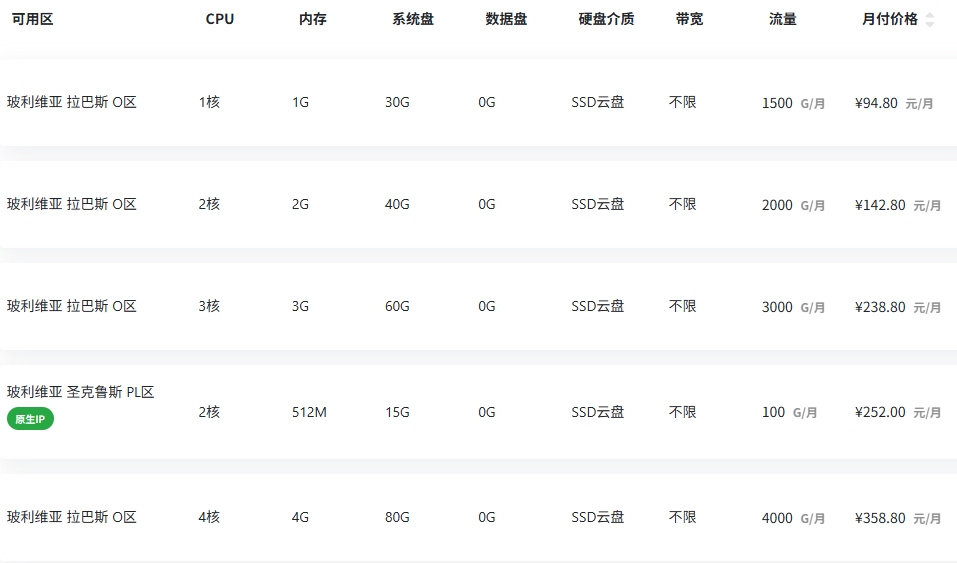Sort by monthly price using the arrow icon
The image size is (957, 563).
(x=930, y=20)
